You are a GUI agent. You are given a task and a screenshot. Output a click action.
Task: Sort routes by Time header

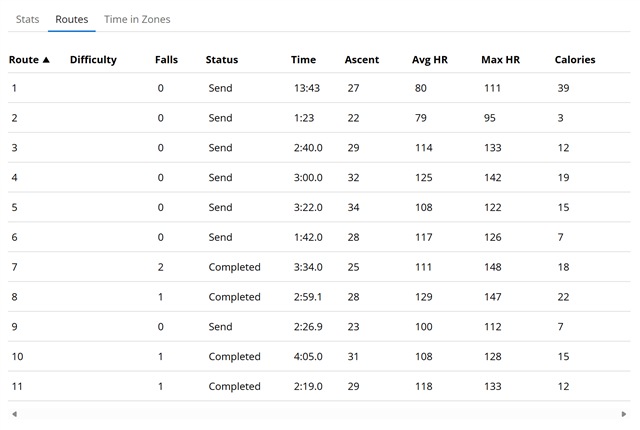pyautogui.click(x=303, y=60)
